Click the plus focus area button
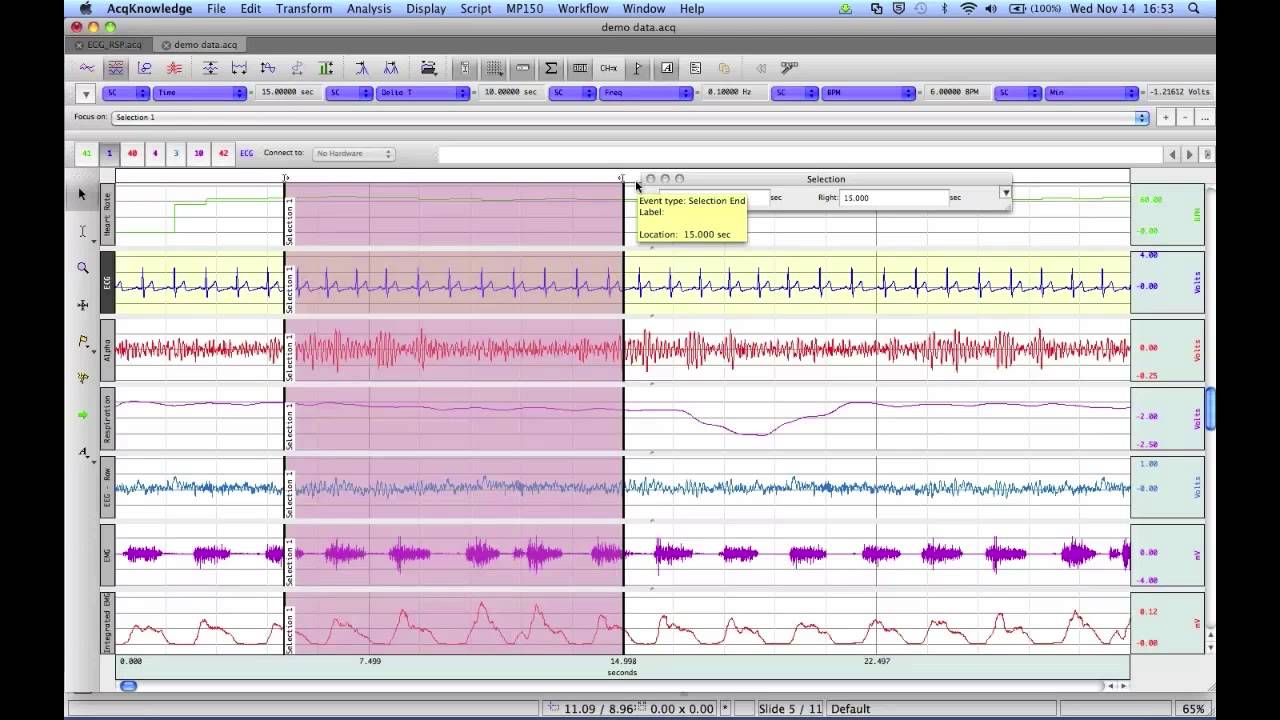The image size is (1280, 720). pyautogui.click(x=1165, y=118)
